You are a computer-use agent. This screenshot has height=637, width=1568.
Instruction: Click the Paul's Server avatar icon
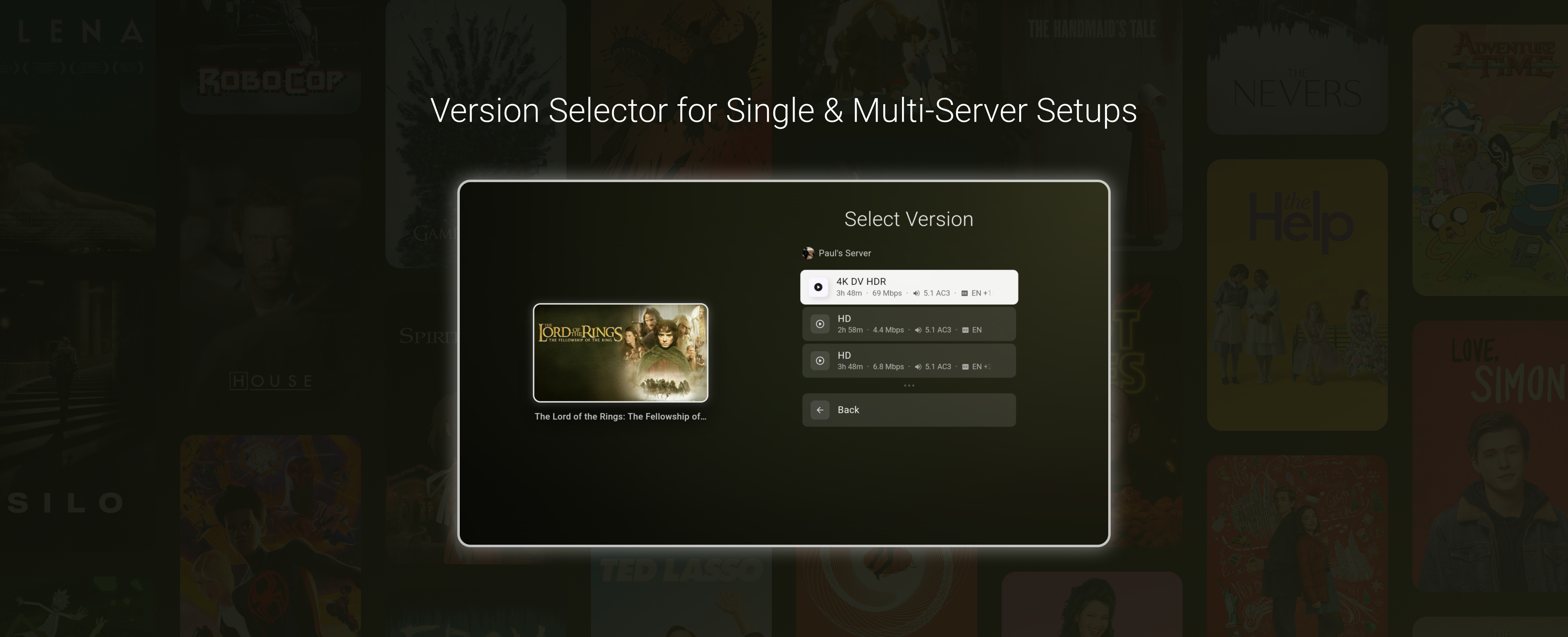click(808, 253)
